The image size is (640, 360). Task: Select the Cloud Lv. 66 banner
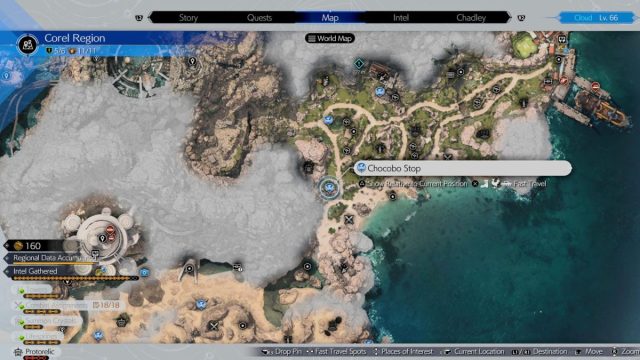pyautogui.click(x=596, y=18)
